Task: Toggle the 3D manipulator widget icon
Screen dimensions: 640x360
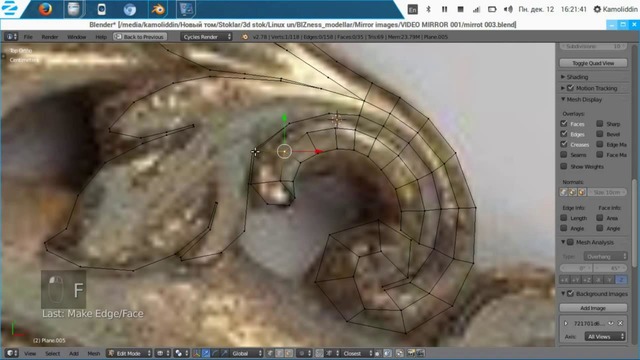Action: click(196, 353)
